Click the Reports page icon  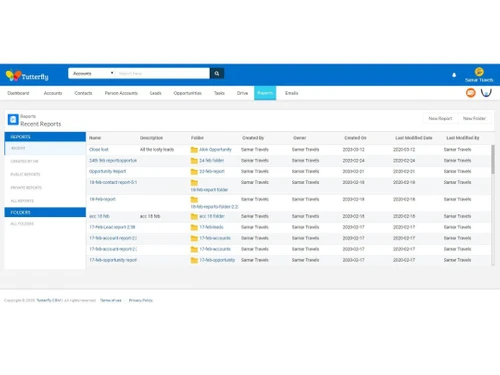13,120
